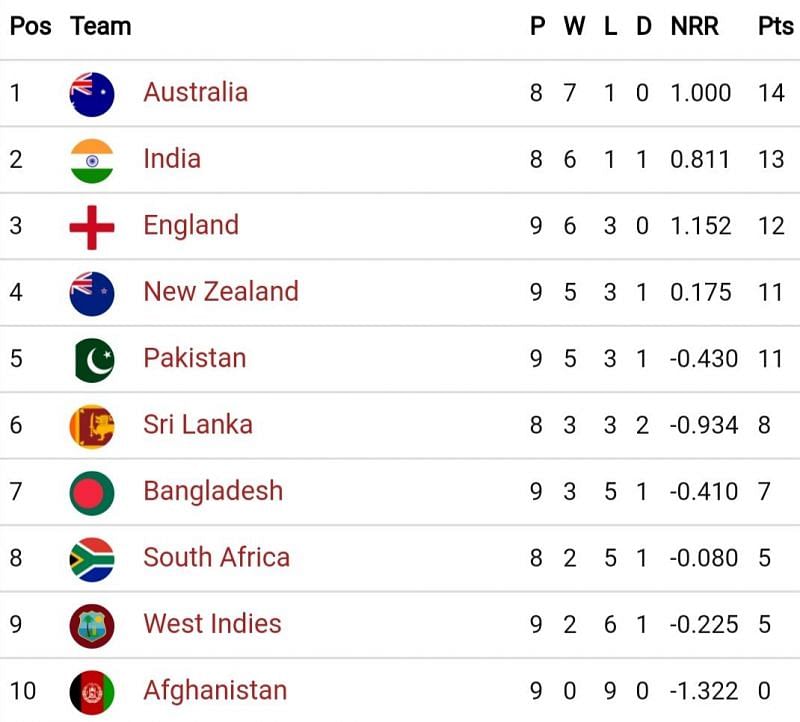Viewport: 800px width, 722px height.
Task: Open the Afghanistan team link
Action: coord(215,690)
